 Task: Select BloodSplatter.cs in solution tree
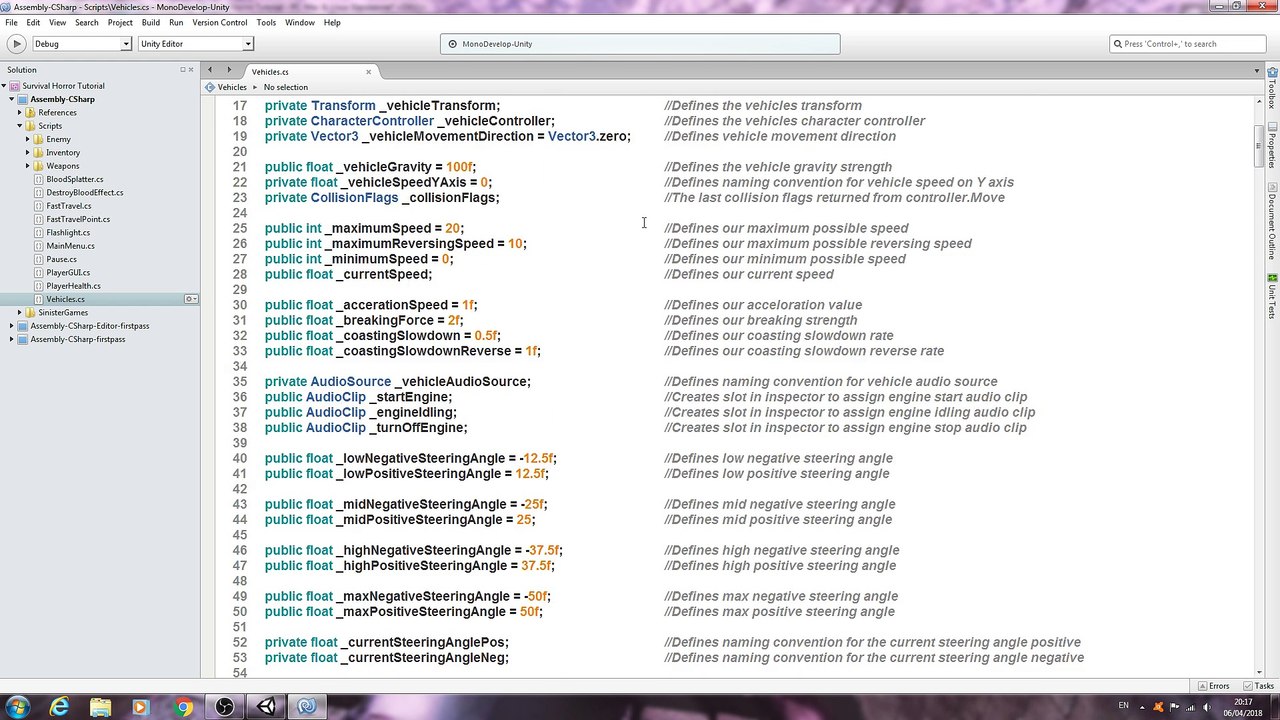click(74, 179)
